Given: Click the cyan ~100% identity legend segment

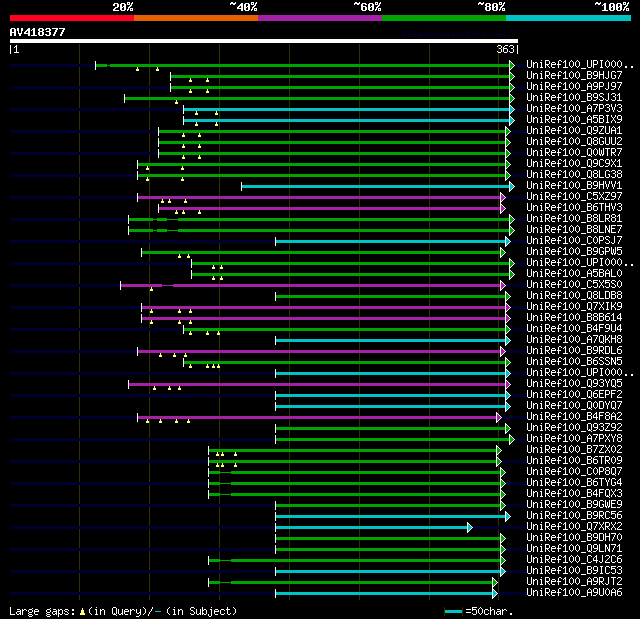Looking at the screenshot, I should click(569, 18).
